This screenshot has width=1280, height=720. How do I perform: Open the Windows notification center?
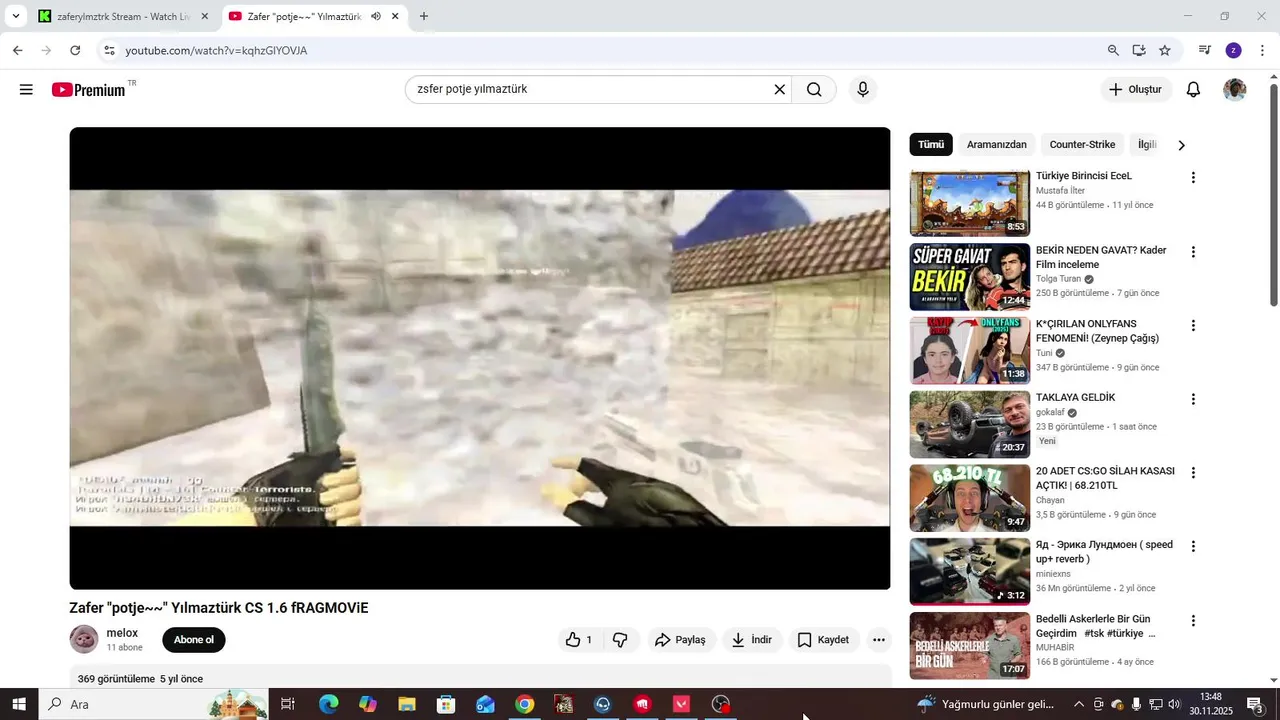[1256, 704]
